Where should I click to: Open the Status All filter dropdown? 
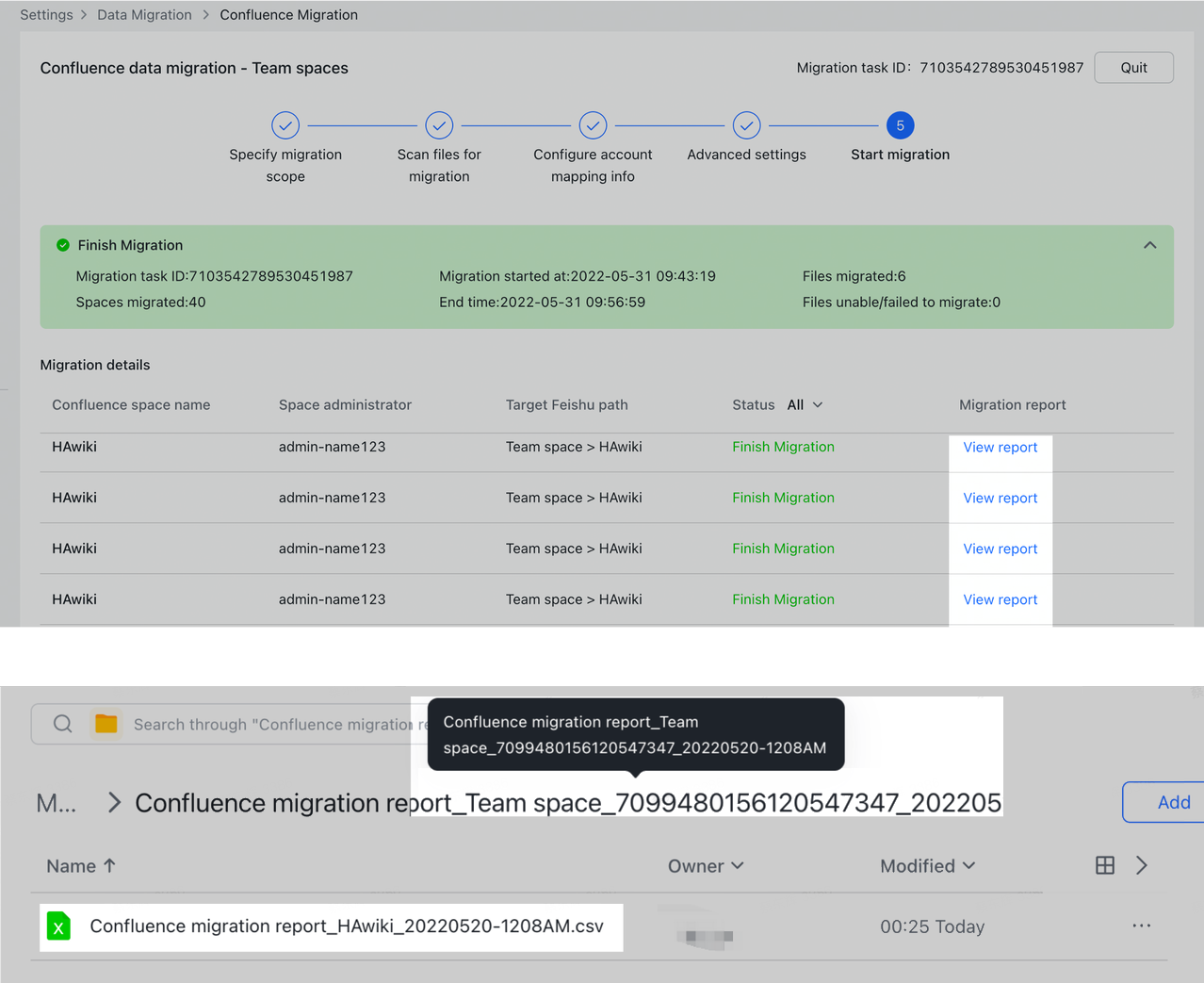[805, 404]
